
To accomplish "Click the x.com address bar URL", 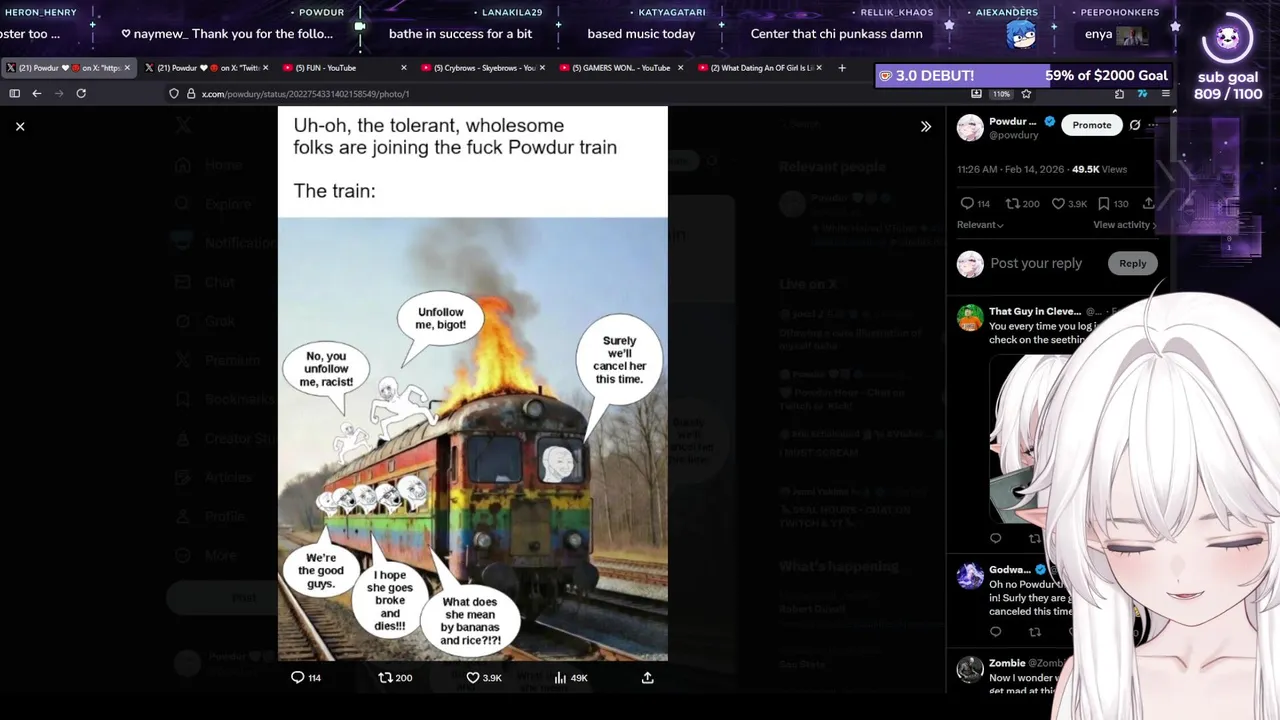I will pyautogui.click(x=305, y=94).
